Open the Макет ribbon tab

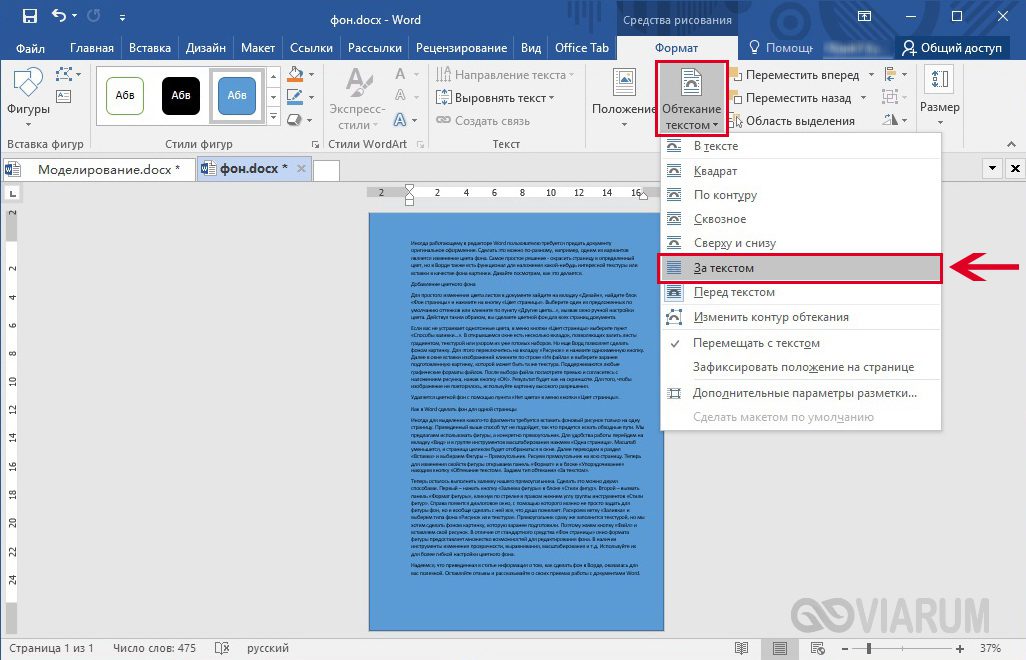[258, 48]
